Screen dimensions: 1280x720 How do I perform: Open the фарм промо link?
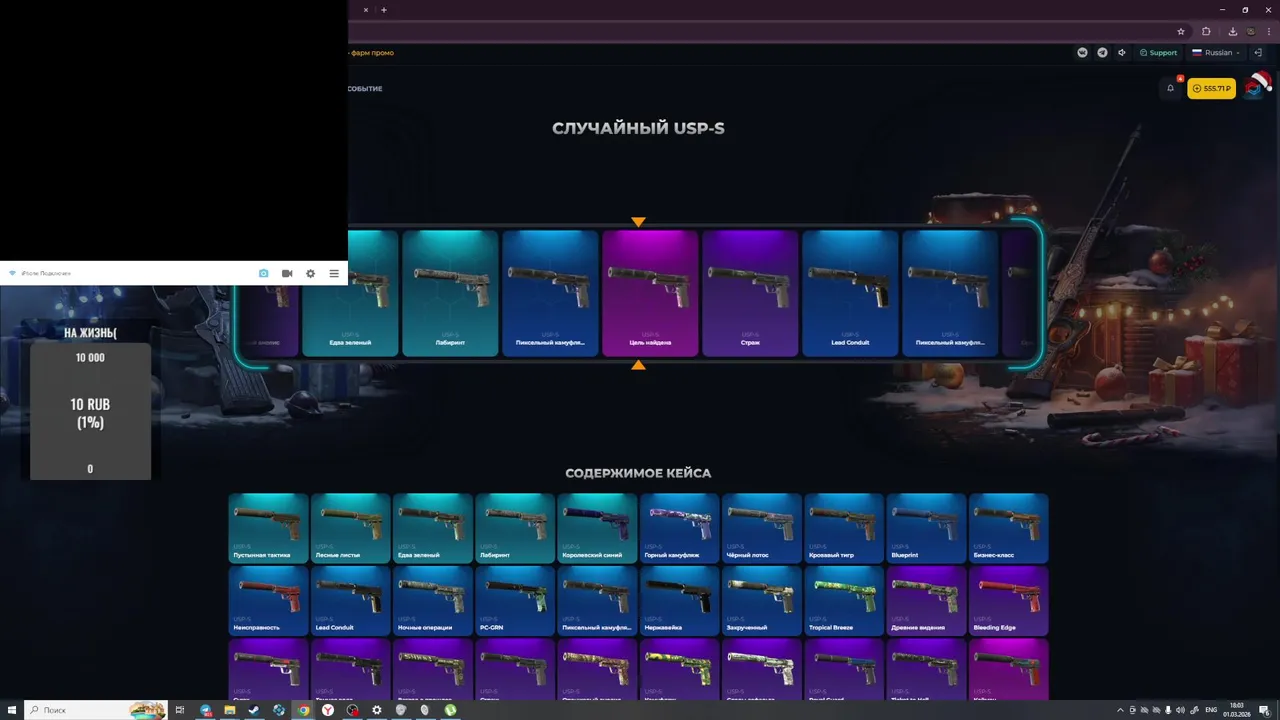click(x=372, y=53)
